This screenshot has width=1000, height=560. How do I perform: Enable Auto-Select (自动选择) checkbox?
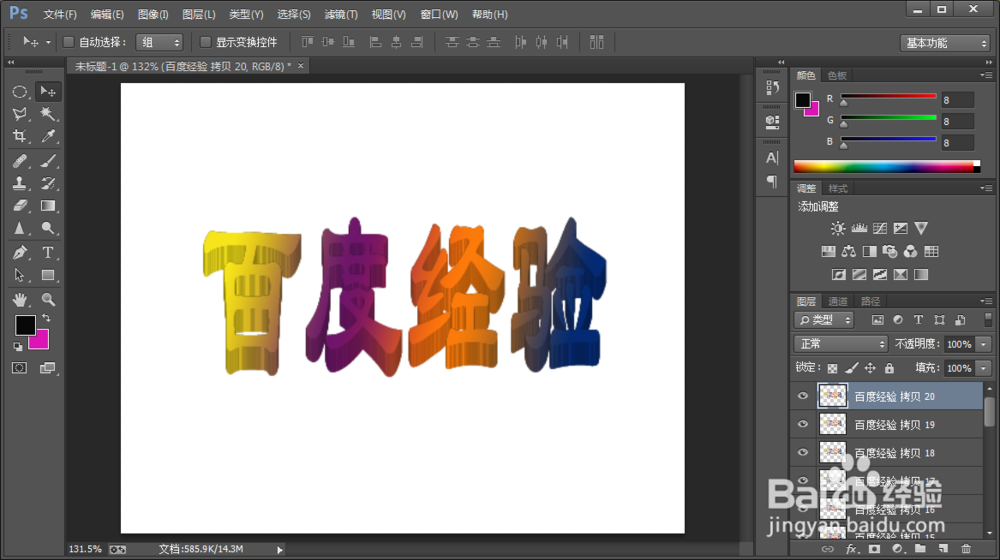[x=68, y=42]
